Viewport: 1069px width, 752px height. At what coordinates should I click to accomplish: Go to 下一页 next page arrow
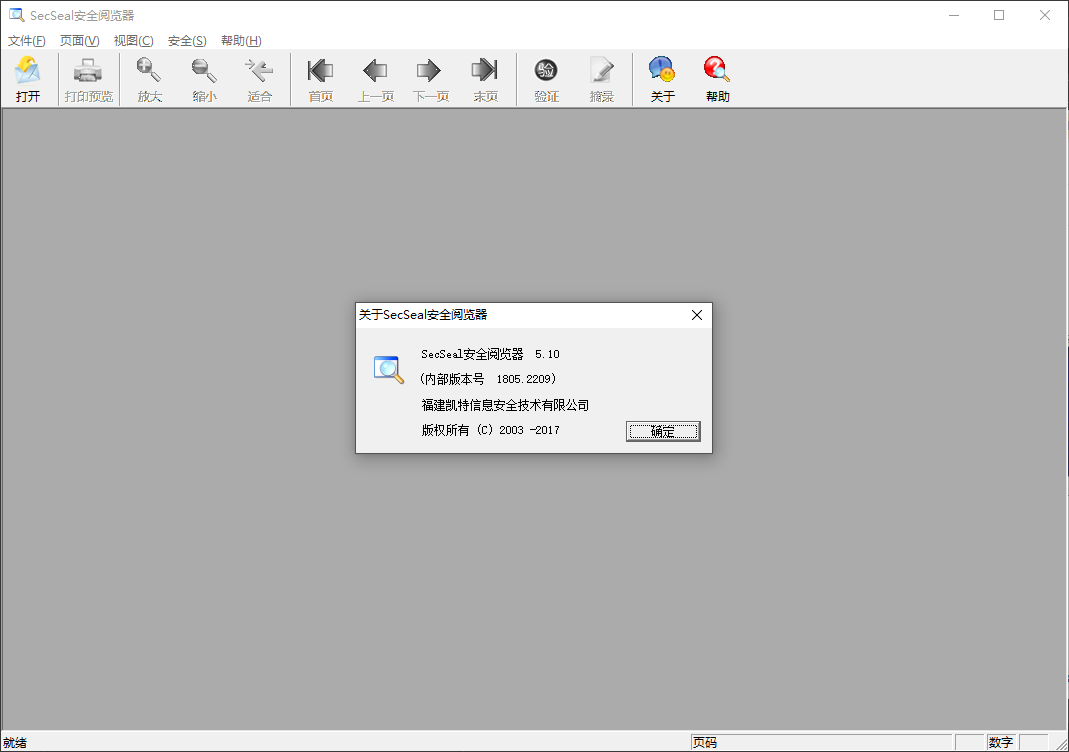(x=430, y=72)
